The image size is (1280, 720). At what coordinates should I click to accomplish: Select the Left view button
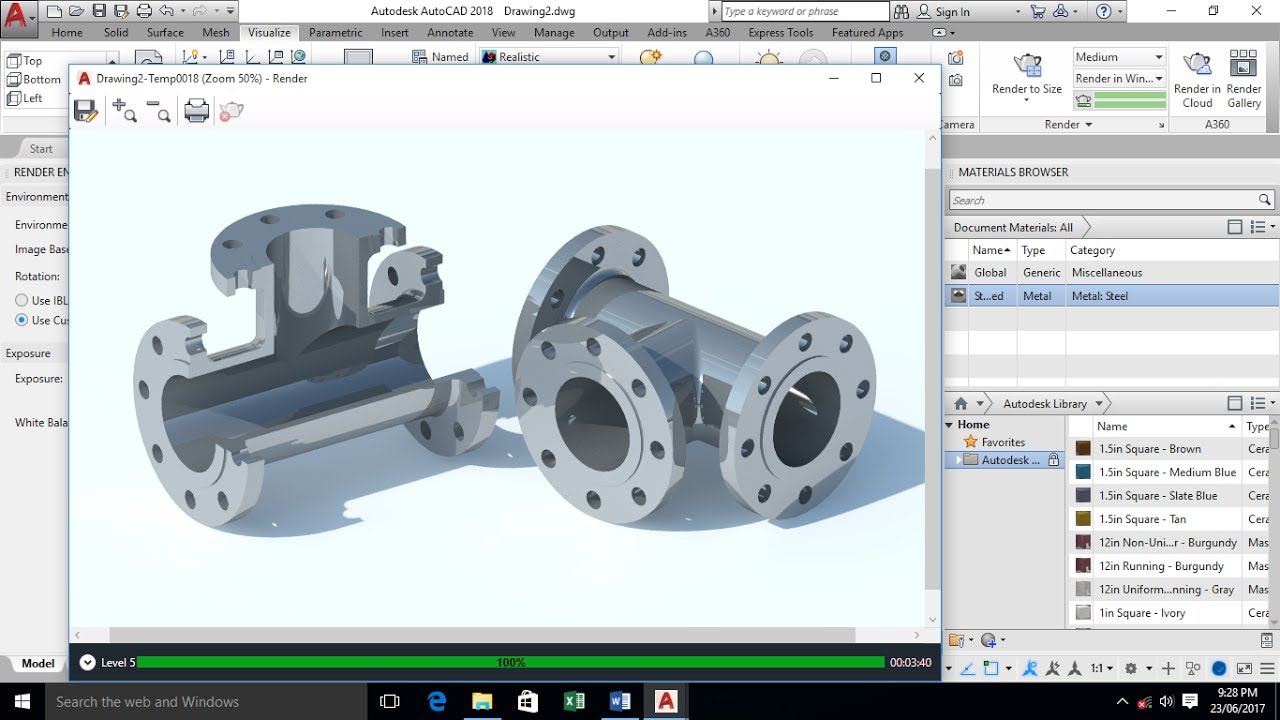point(26,98)
